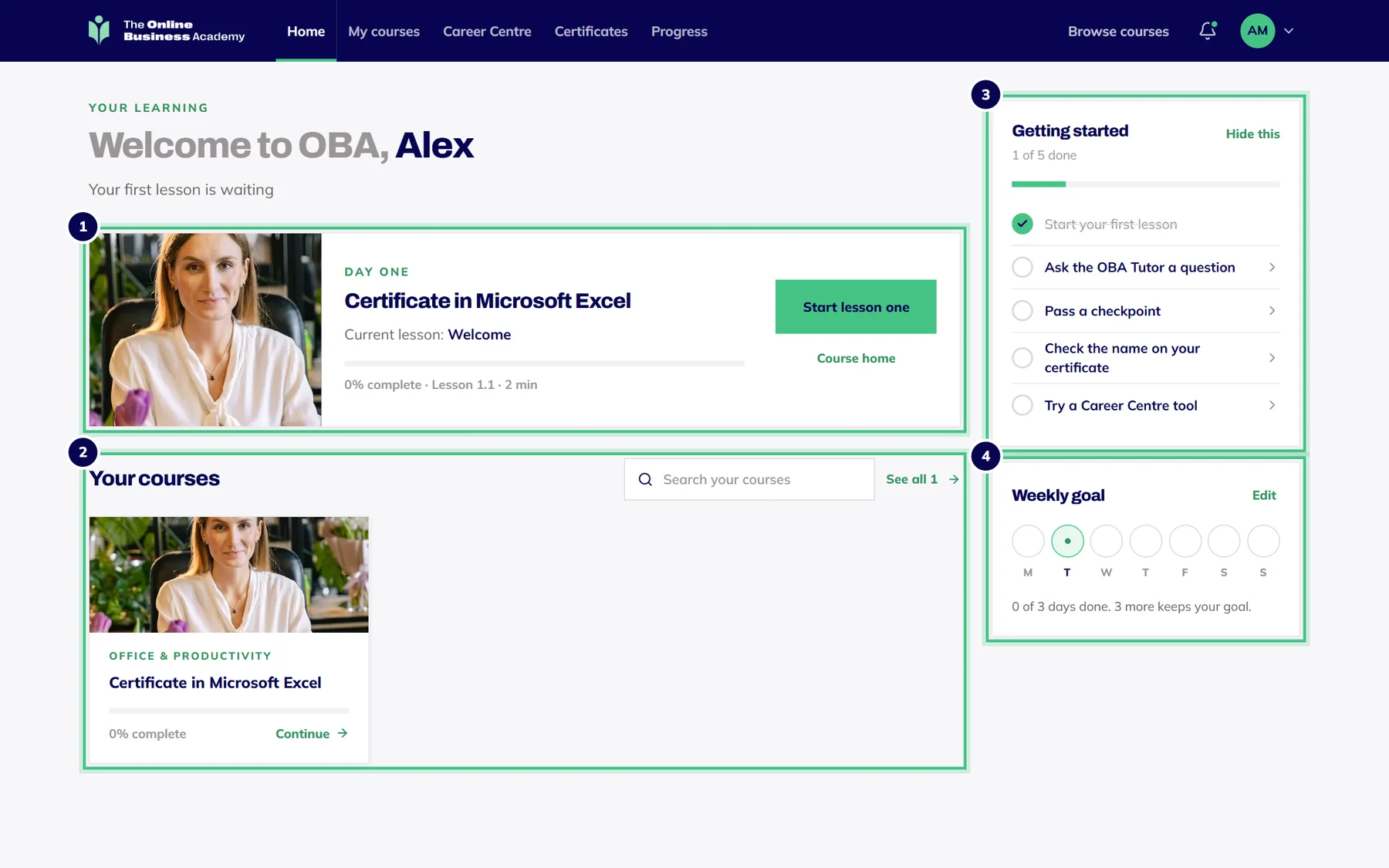Click into the Search your courses field

click(x=749, y=479)
